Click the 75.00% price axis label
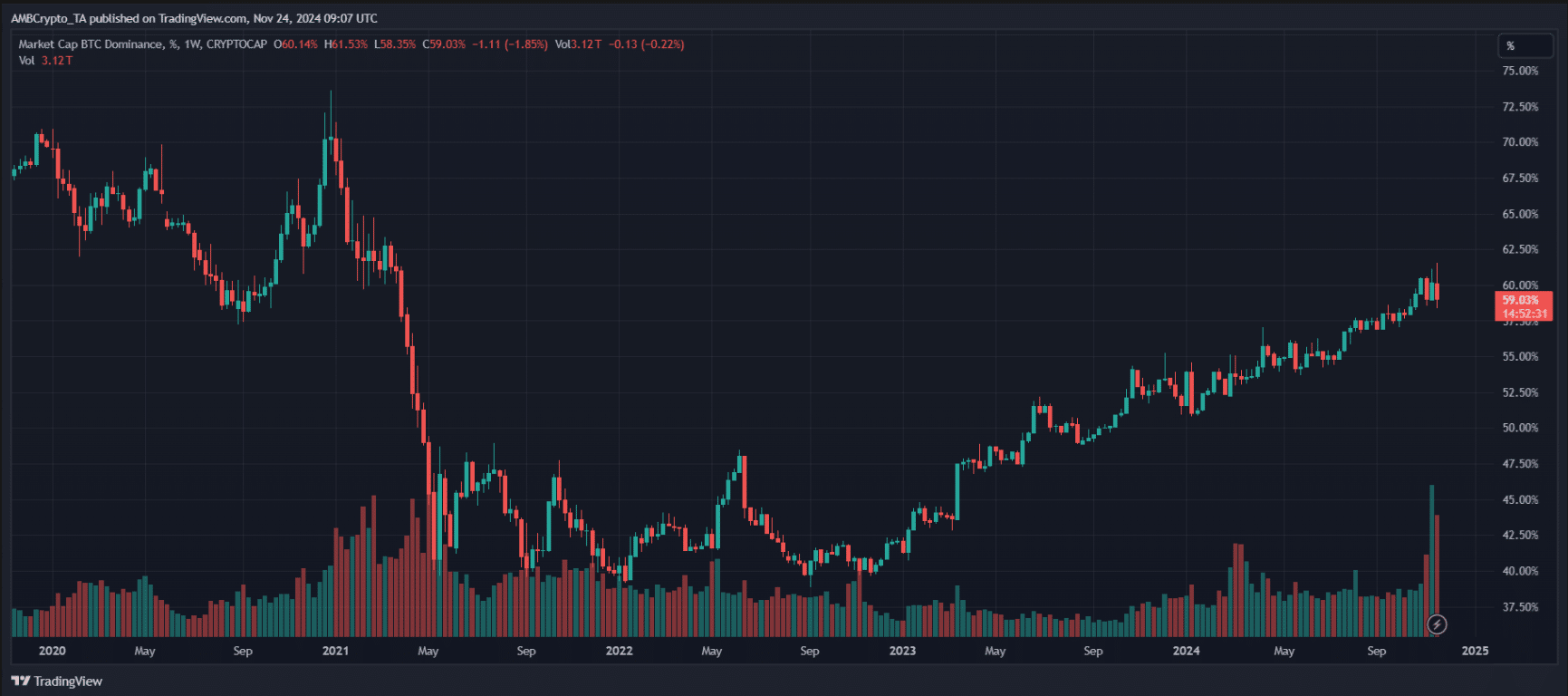The image size is (1568, 696). [1520, 71]
